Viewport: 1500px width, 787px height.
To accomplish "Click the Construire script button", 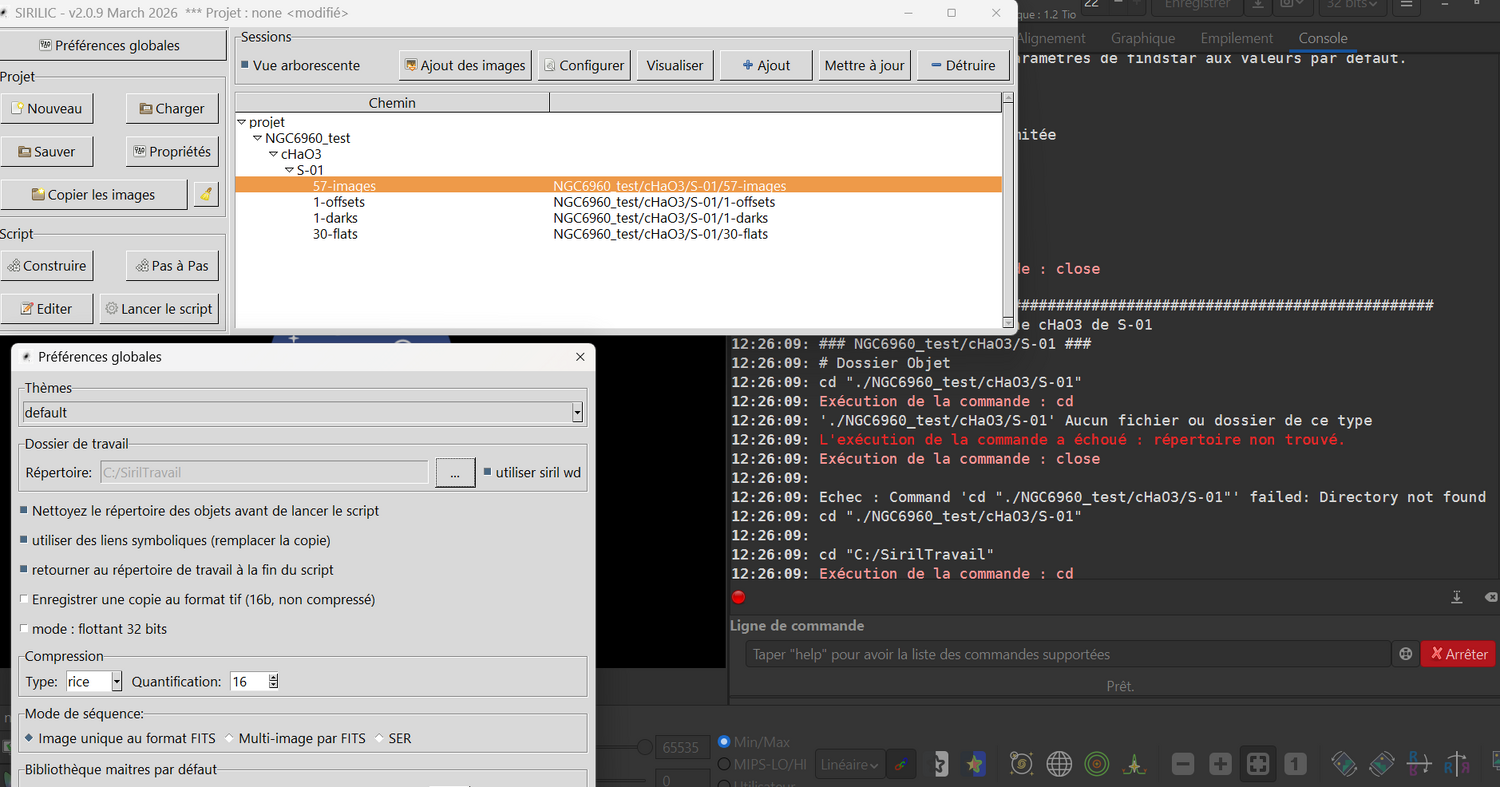I will click(47, 265).
